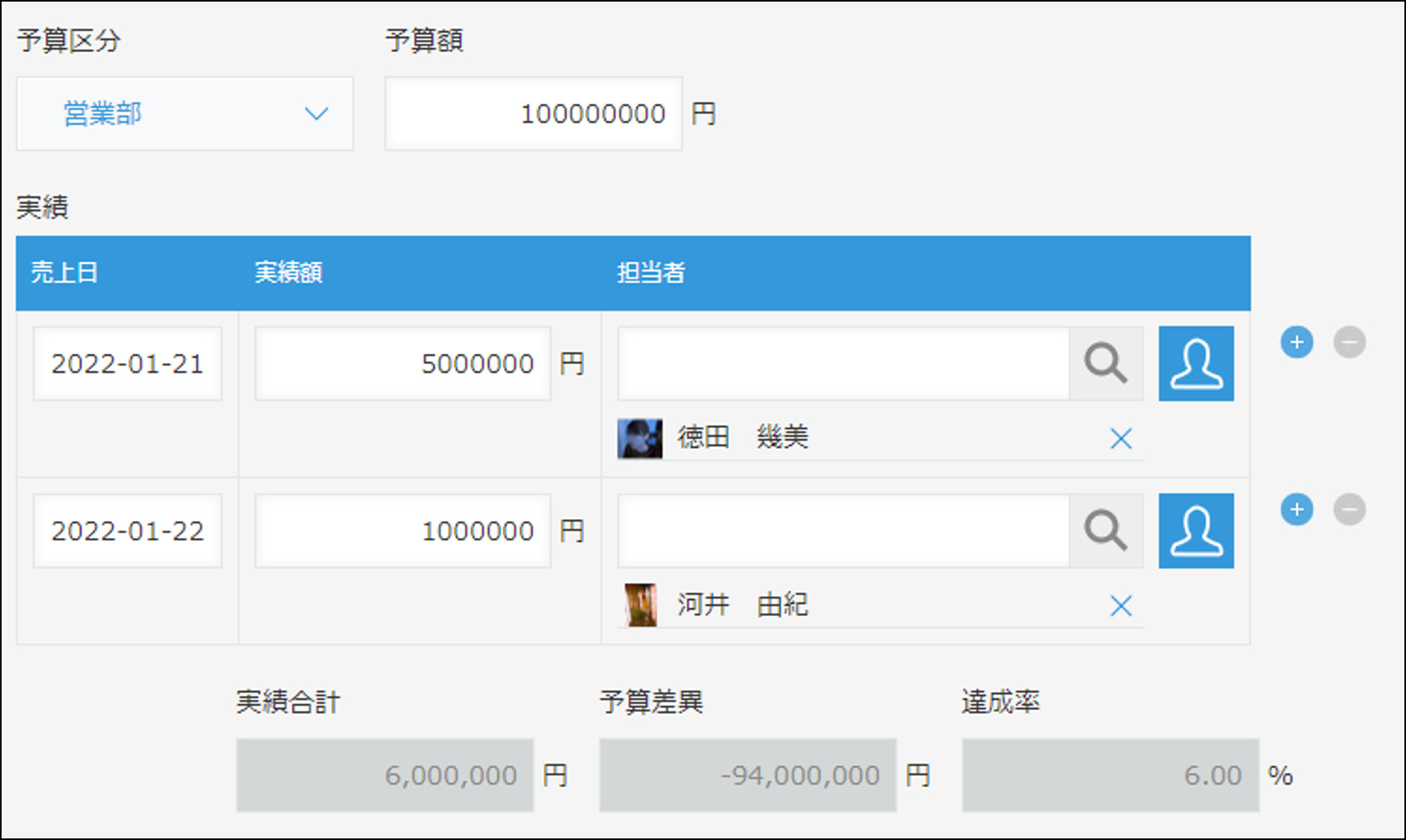Add a row after the 2022-01-21 entry
This screenshot has height=840, width=1406.
(1296, 342)
